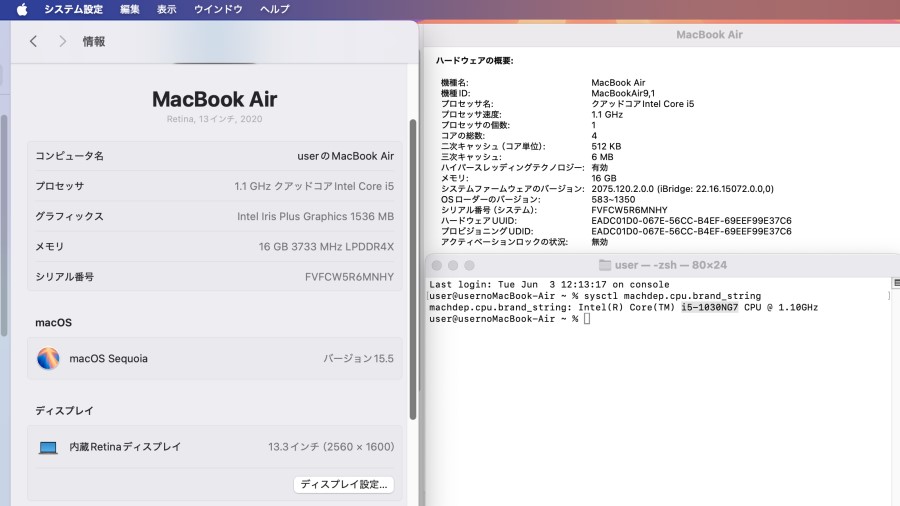Click the Terminal command prompt cursor
The height and width of the screenshot is (506, 900).
(587, 319)
